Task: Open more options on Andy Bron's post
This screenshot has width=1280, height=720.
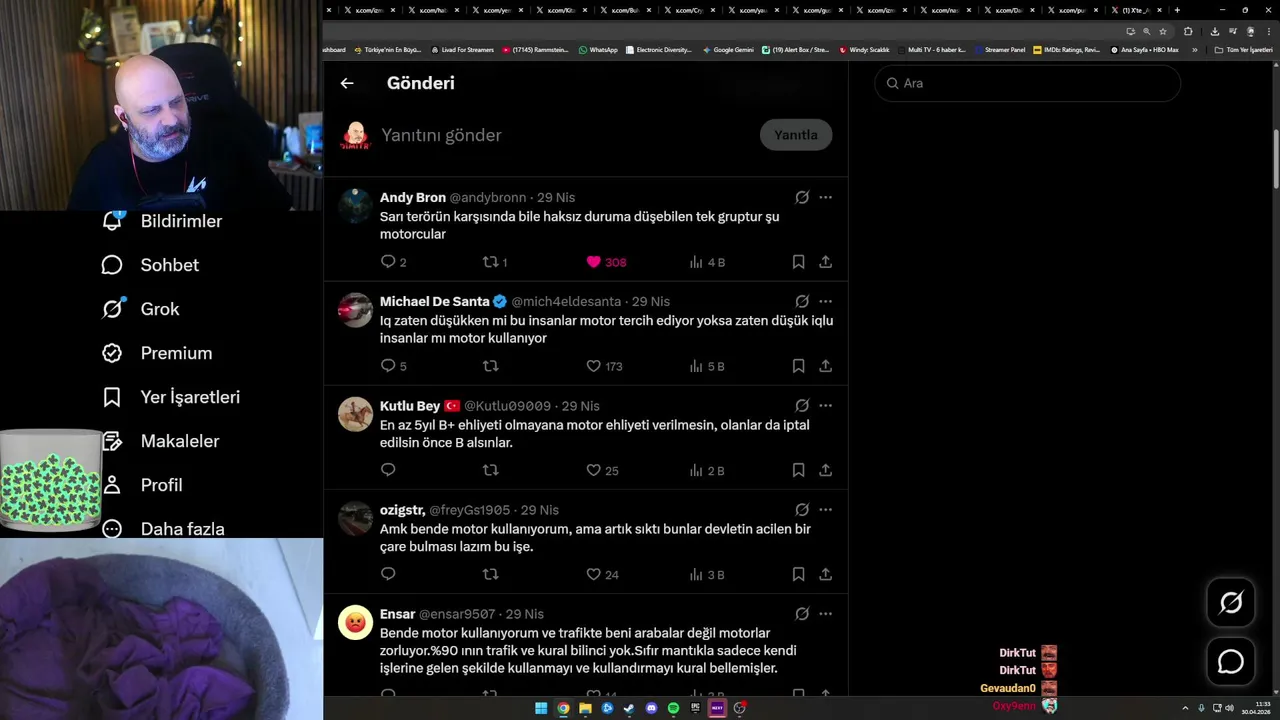Action: point(825,197)
